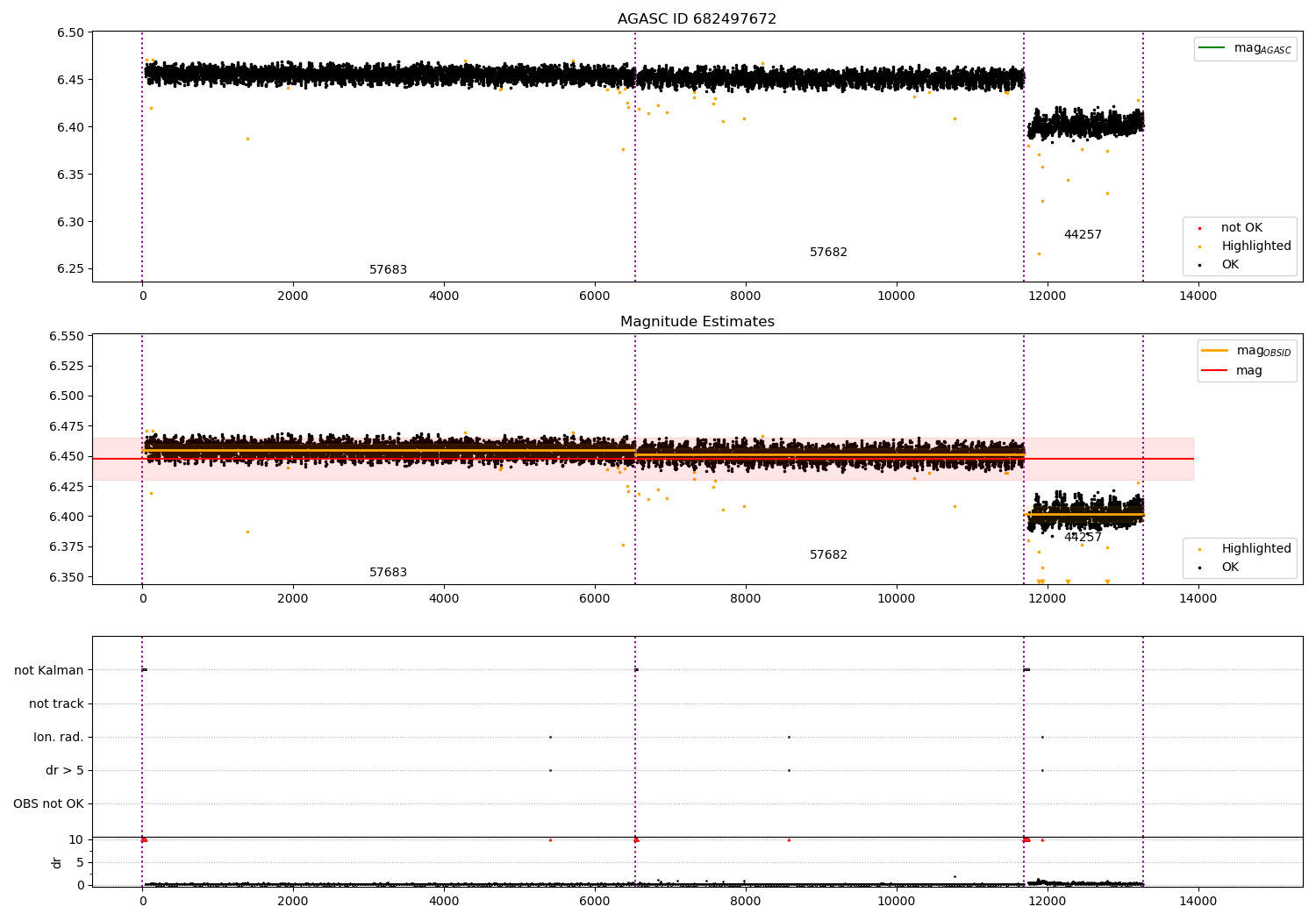
Task: Click the dr > 5 flag point near 5400
Action: (550, 771)
